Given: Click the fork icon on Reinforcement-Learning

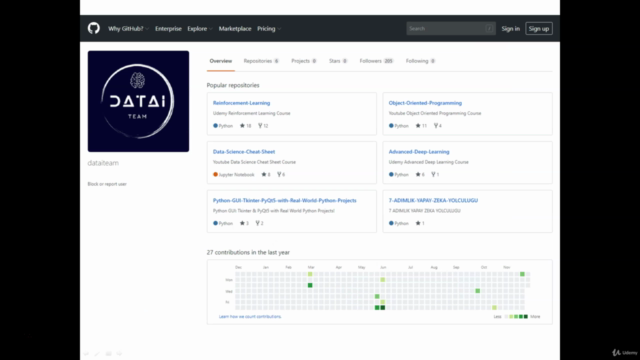Looking at the screenshot, I should (260, 126).
